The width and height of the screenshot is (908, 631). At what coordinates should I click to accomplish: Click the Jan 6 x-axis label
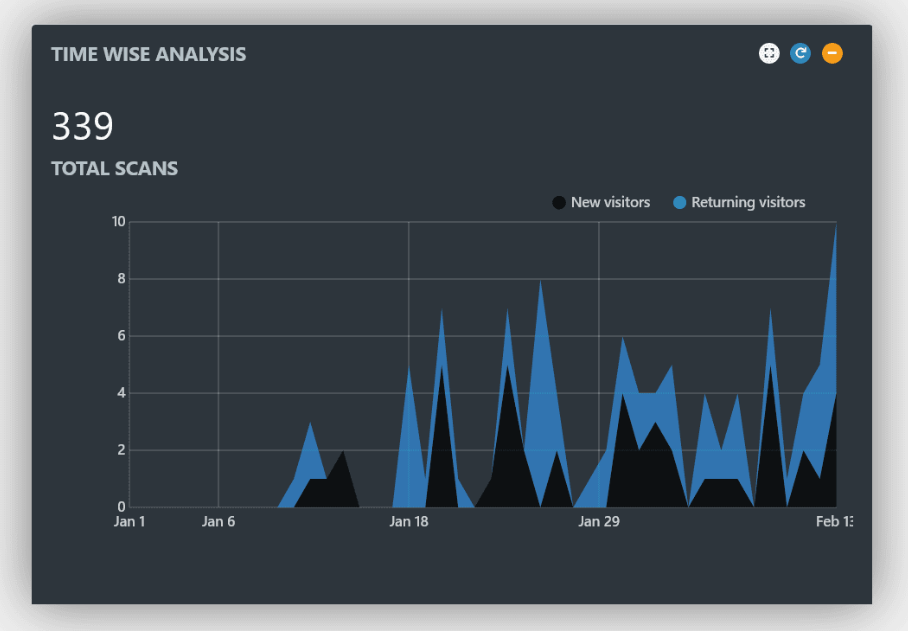(x=218, y=521)
